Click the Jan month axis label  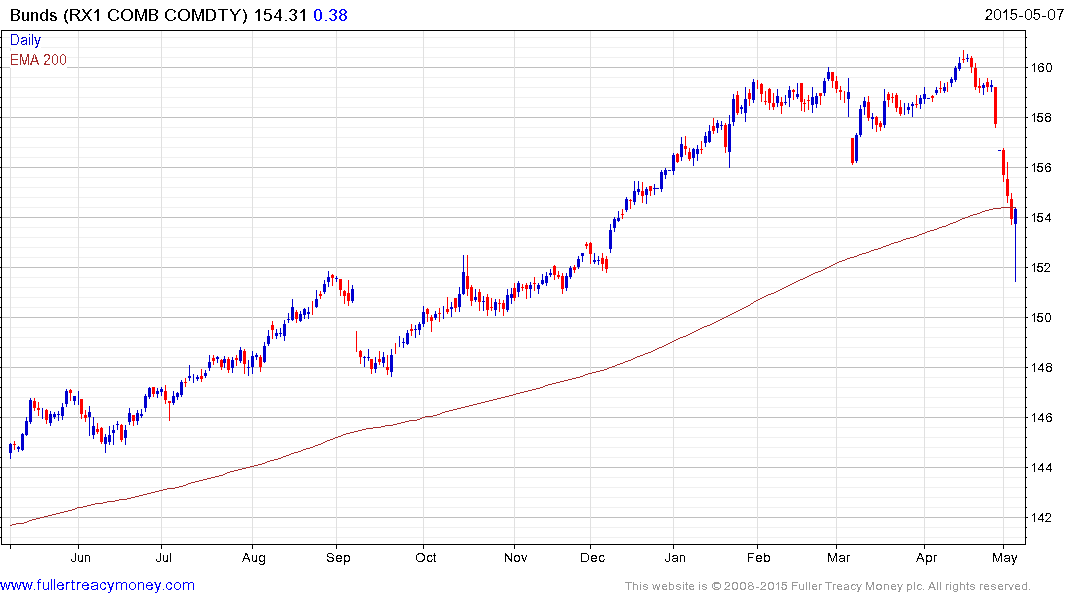675,557
